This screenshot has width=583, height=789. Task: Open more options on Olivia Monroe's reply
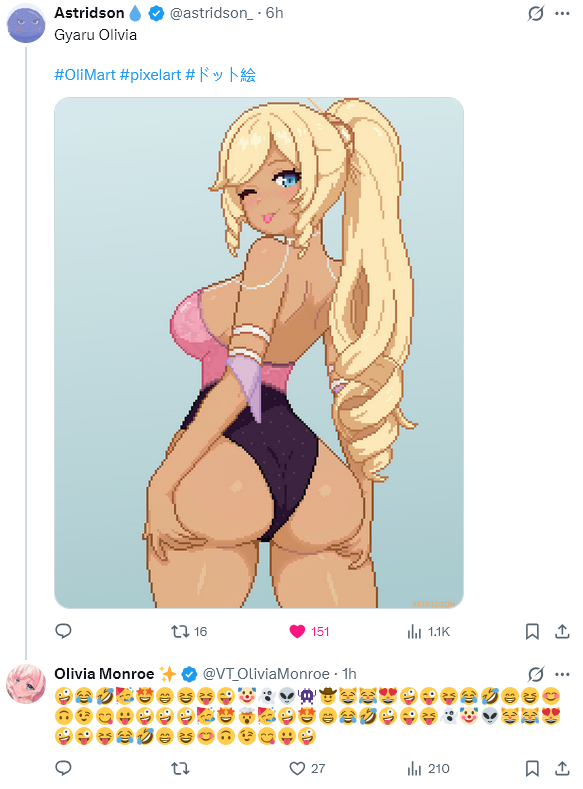562,674
